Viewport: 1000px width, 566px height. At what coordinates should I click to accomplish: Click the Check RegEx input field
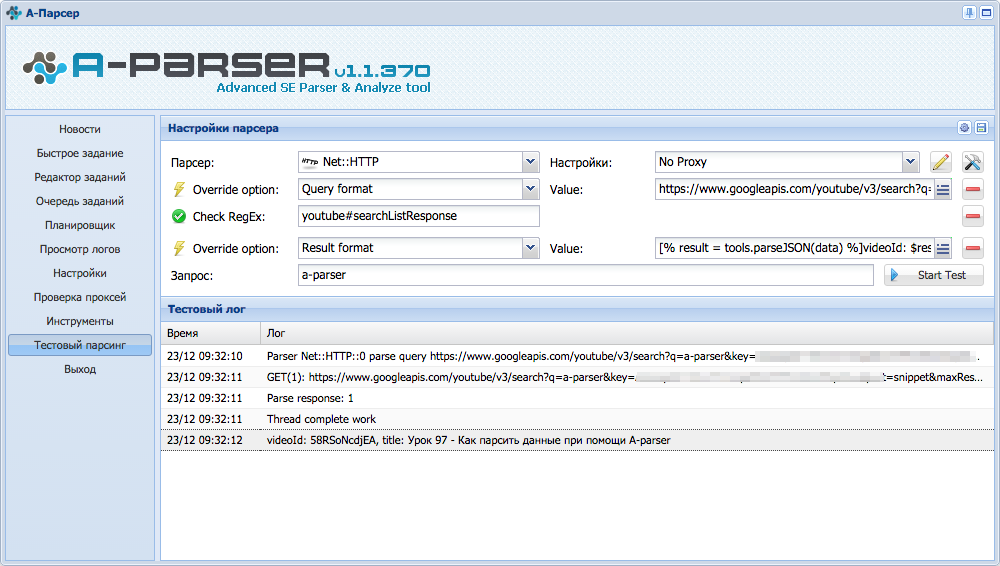[418, 216]
